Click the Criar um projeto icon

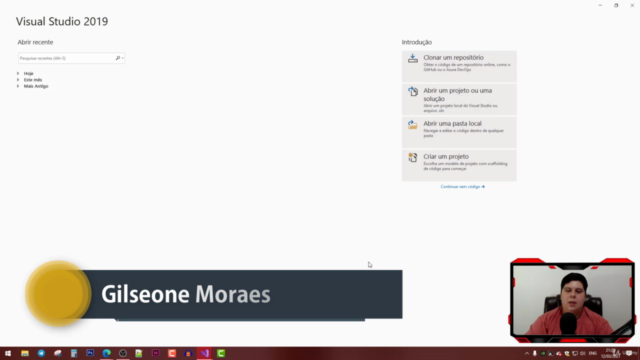[413, 157]
